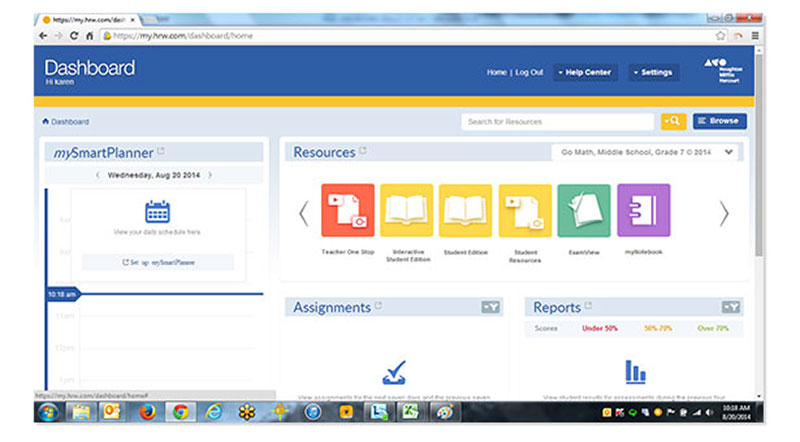Screen dimensions: 800x442
Task: Open the Student Edition book icon
Action: (x=465, y=210)
